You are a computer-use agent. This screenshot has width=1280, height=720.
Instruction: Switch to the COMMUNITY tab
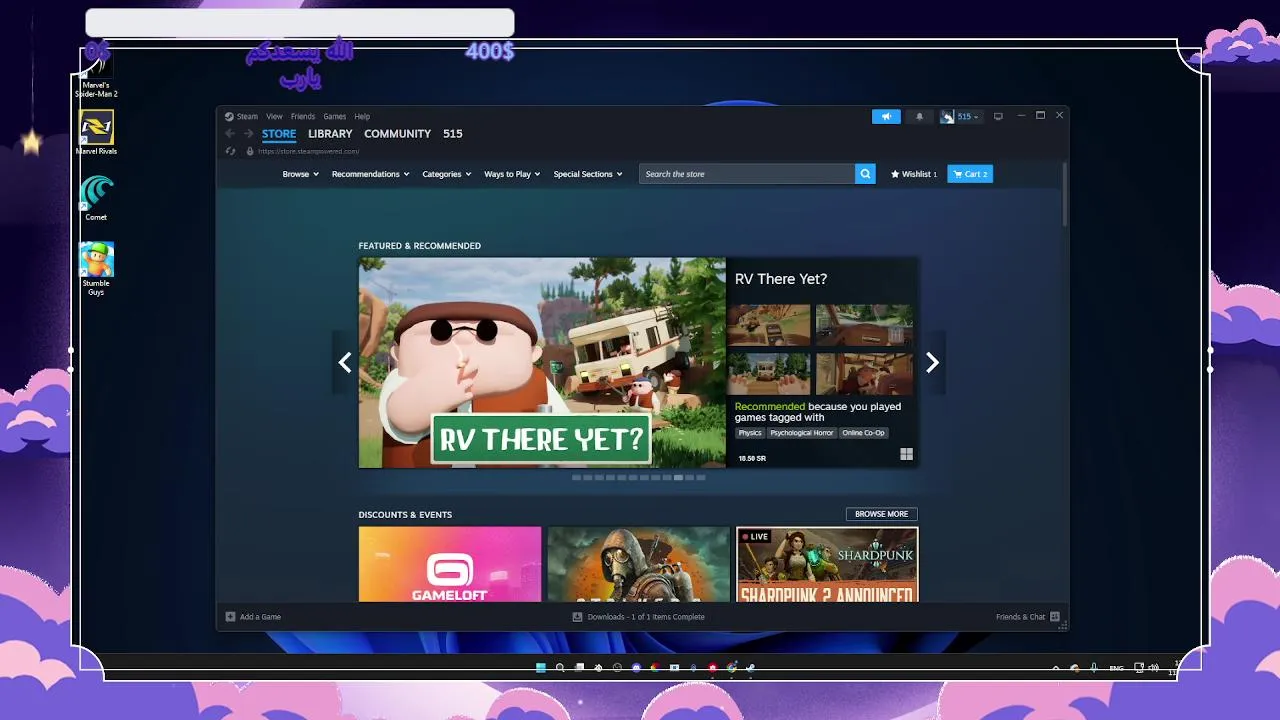tap(397, 134)
